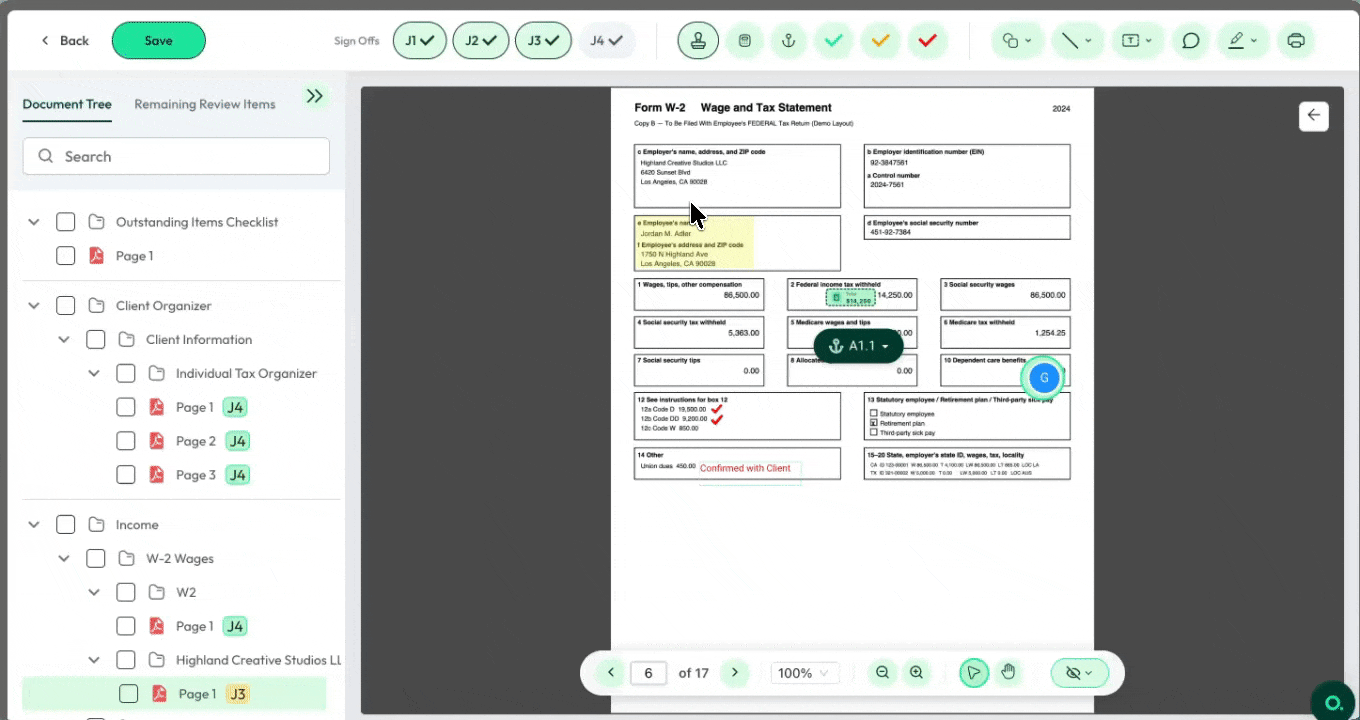Select the Document Tree tab
Screen dimensions: 1360x720
pyautogui.click(x=67, y=104)
